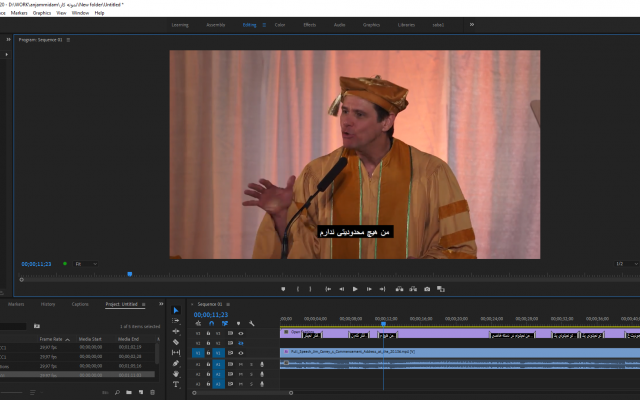Toggle sync lock on V2 track
The height and width of the screenshot is (400, 640).
click(230, 343)
